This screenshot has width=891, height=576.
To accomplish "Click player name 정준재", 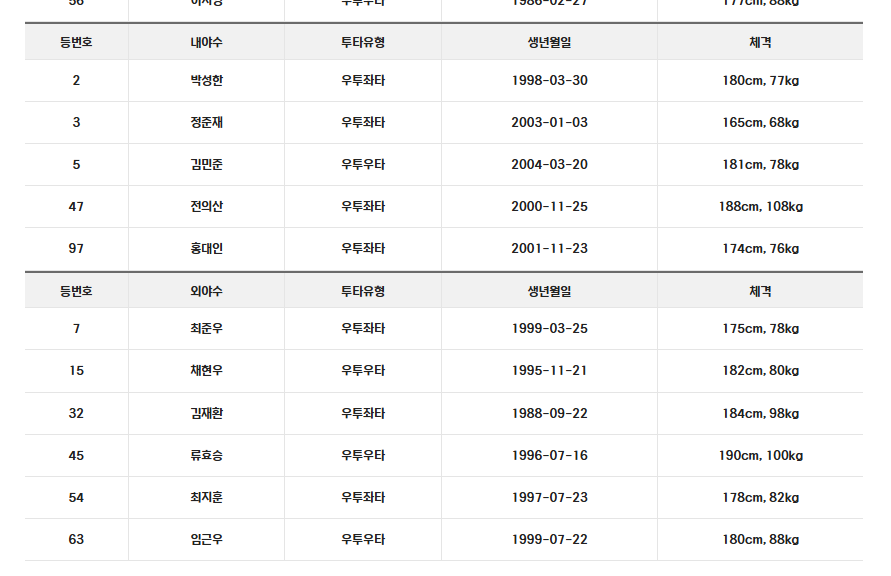I will (x=206, y=123).
